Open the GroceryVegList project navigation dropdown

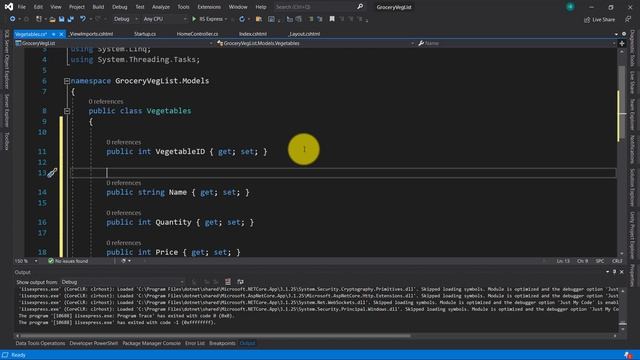pyautogui.click(x=114, y=43)
